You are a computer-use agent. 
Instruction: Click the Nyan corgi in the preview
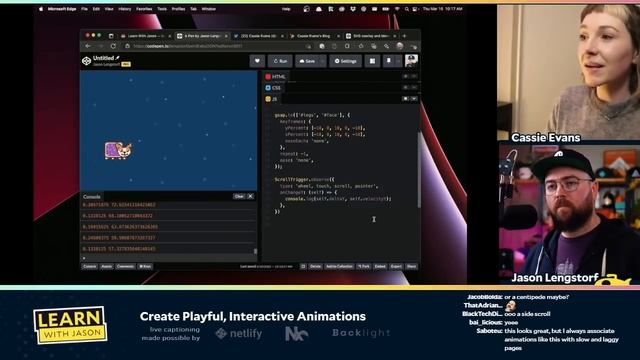[x=118, y=151]
